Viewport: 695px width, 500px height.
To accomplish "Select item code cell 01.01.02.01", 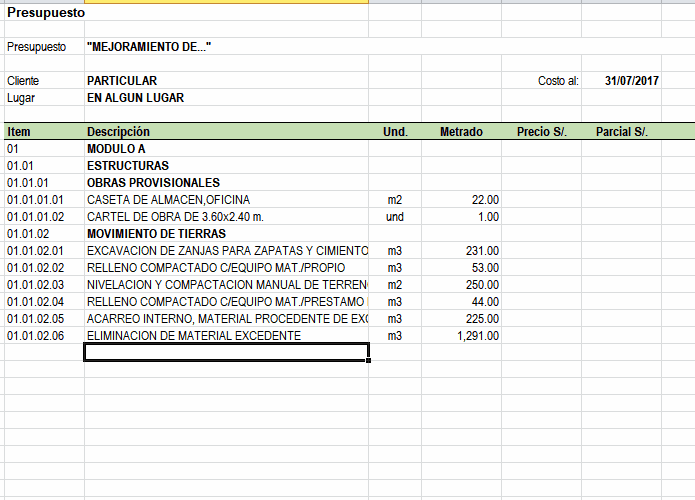I will click(44, 251).
